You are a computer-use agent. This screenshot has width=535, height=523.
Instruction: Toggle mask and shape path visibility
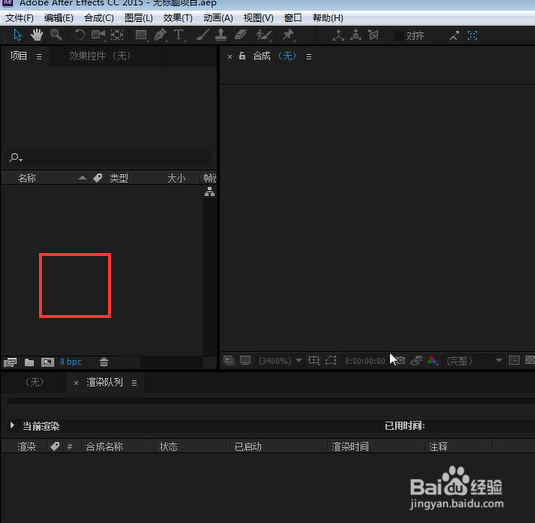331,360
